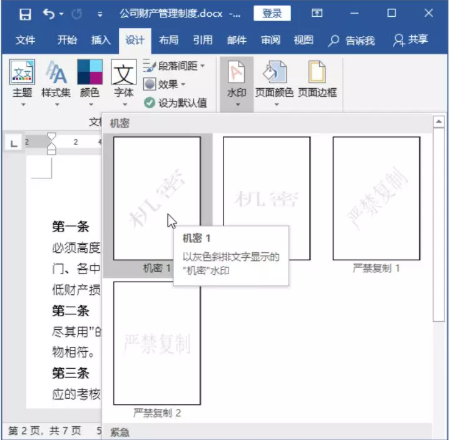Open the 样式集 style set icon
The height and width of the screenshot is (440, 449).
point(56,72)
